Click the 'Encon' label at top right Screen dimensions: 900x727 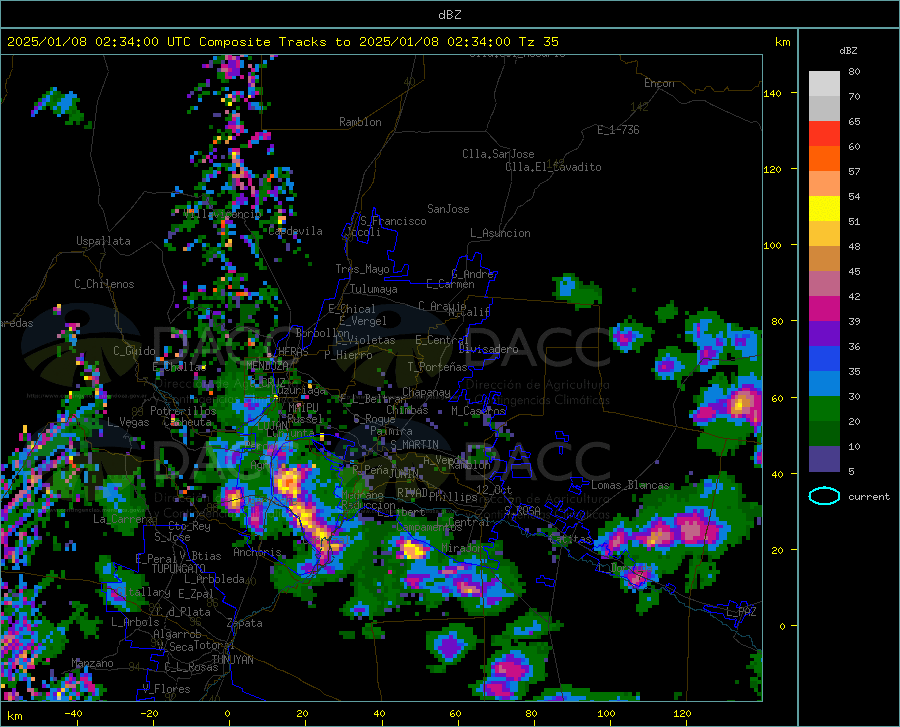pyautogui.click(x=659, y=83)
